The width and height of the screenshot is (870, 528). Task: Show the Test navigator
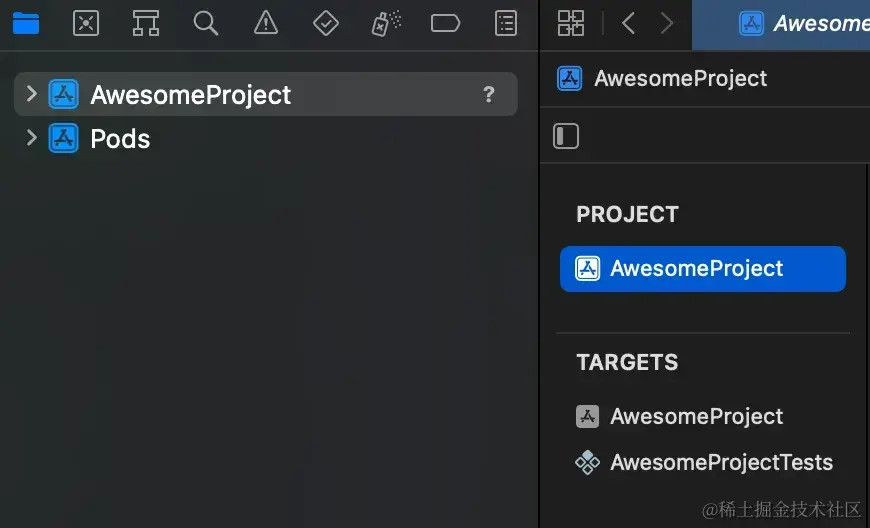tap(326, 23)
